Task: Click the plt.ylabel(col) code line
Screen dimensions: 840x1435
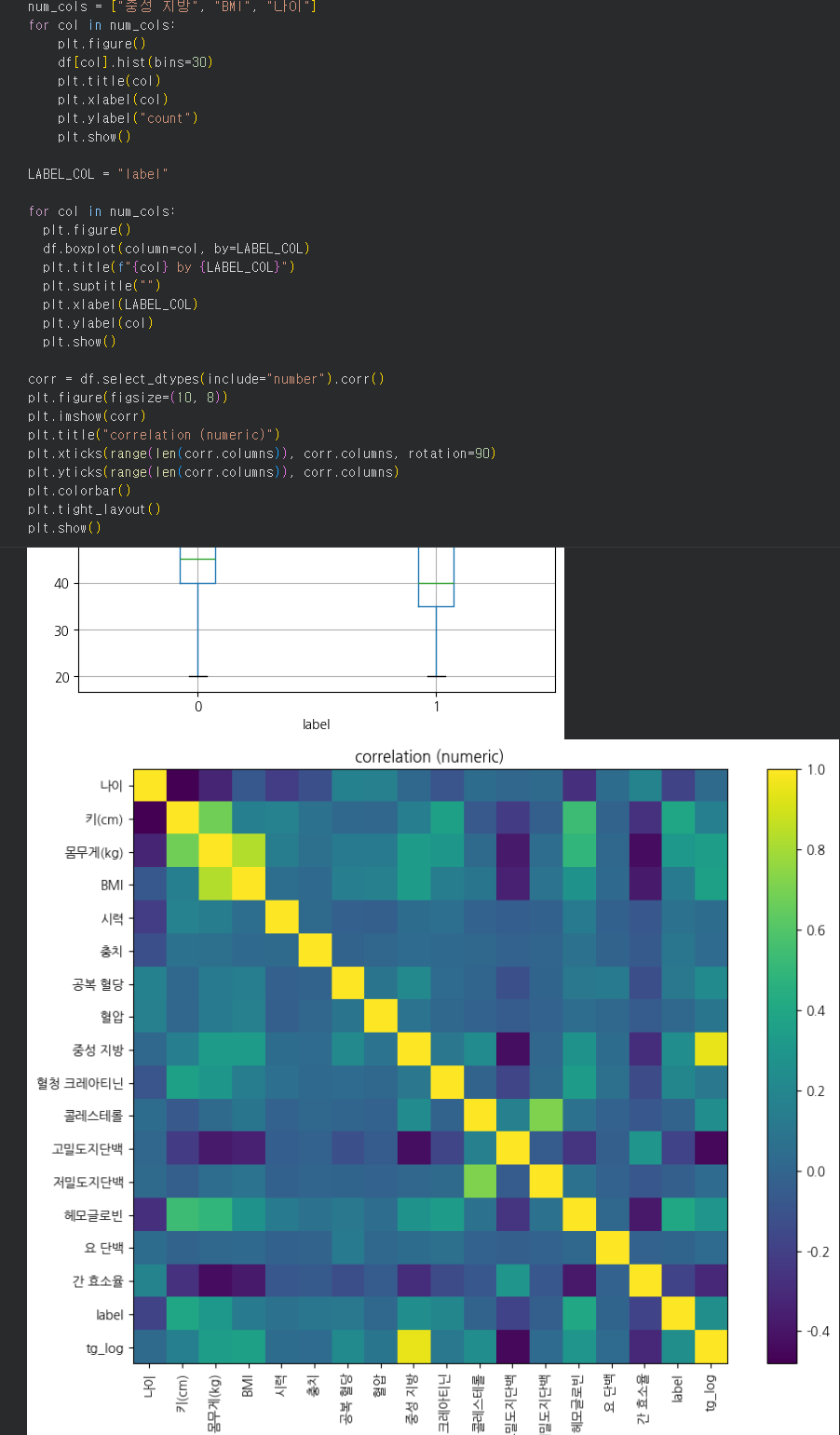Action: click(98, 323)
